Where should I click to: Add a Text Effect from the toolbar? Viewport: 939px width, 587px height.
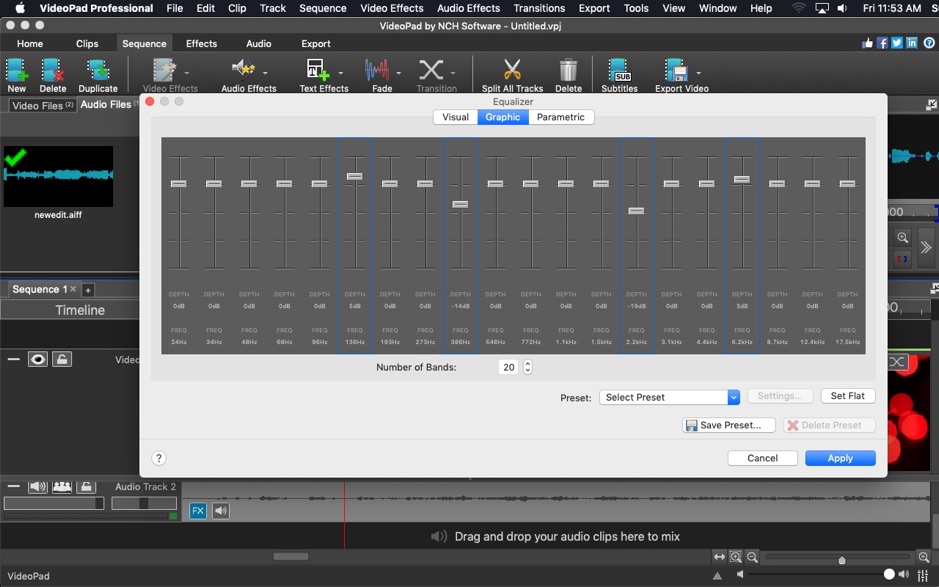point(318,70)
